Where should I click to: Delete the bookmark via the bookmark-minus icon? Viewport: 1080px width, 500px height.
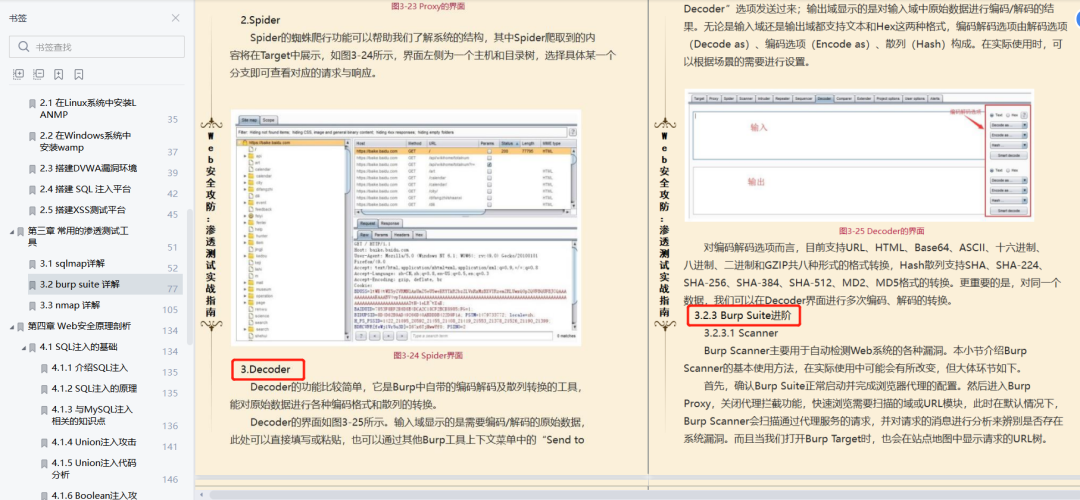[79, 74]
